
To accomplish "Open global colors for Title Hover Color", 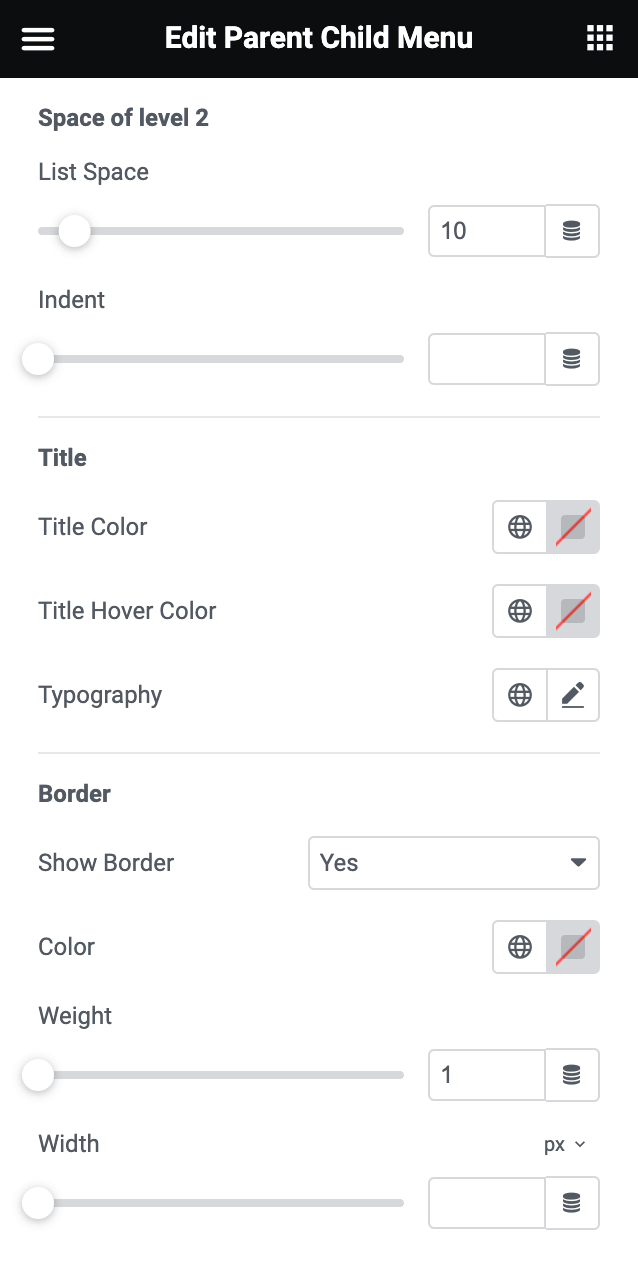I will [520, 611].
